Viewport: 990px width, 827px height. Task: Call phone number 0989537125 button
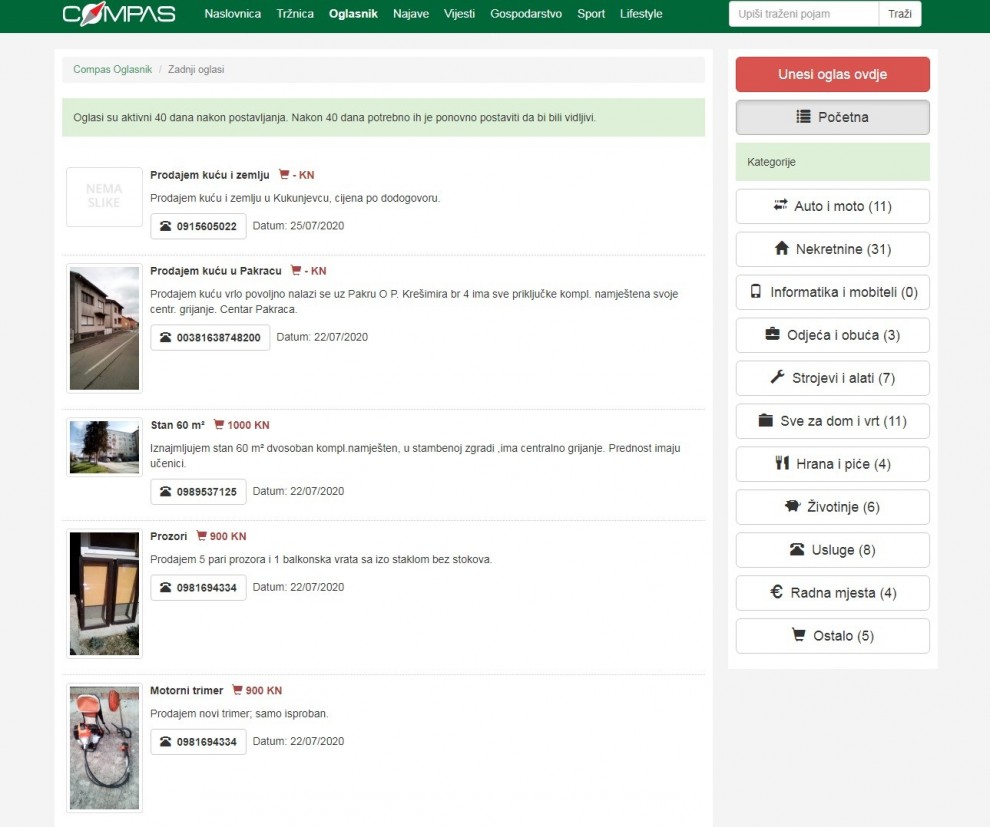pos(198,492)
